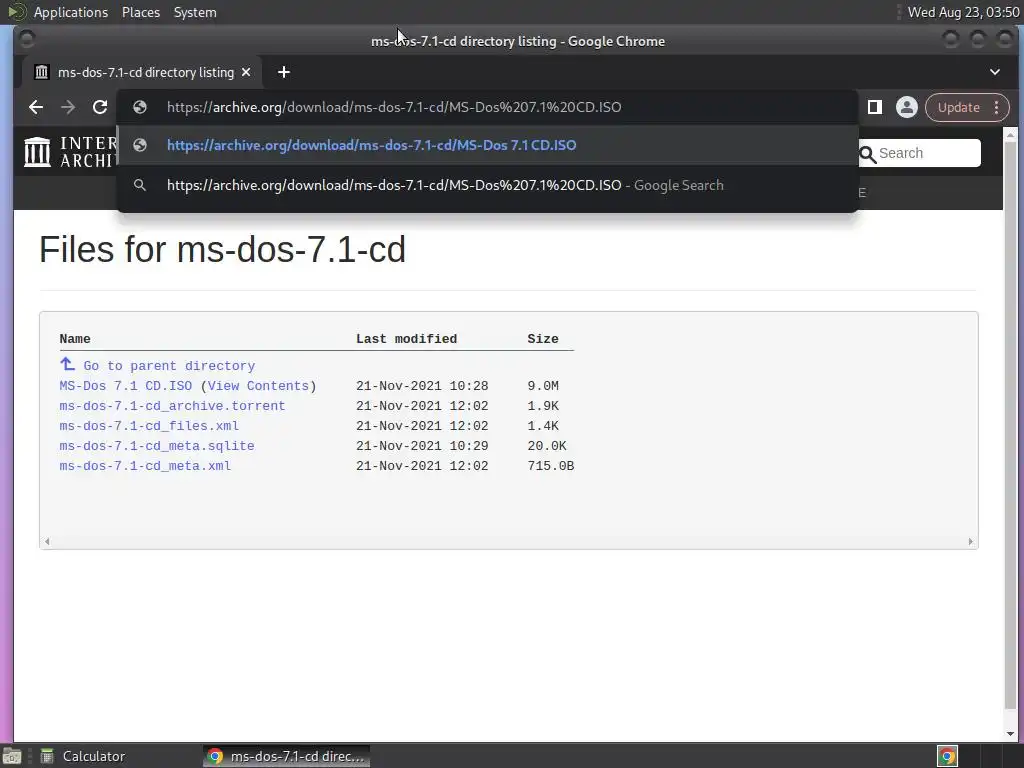Click the Chrome icon in workspace switcher
Image resolution: width=1024 pixels, height=768 pixels.
coord(948,756)
